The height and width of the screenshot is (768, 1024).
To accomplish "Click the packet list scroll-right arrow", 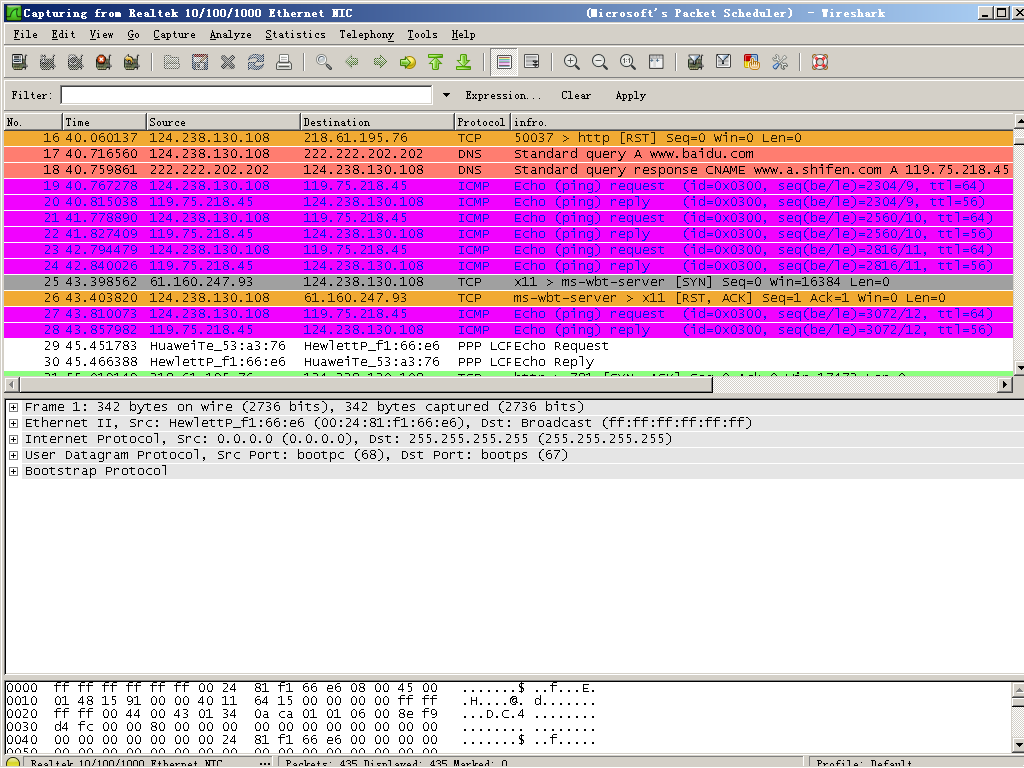I will coord(1006,385).
